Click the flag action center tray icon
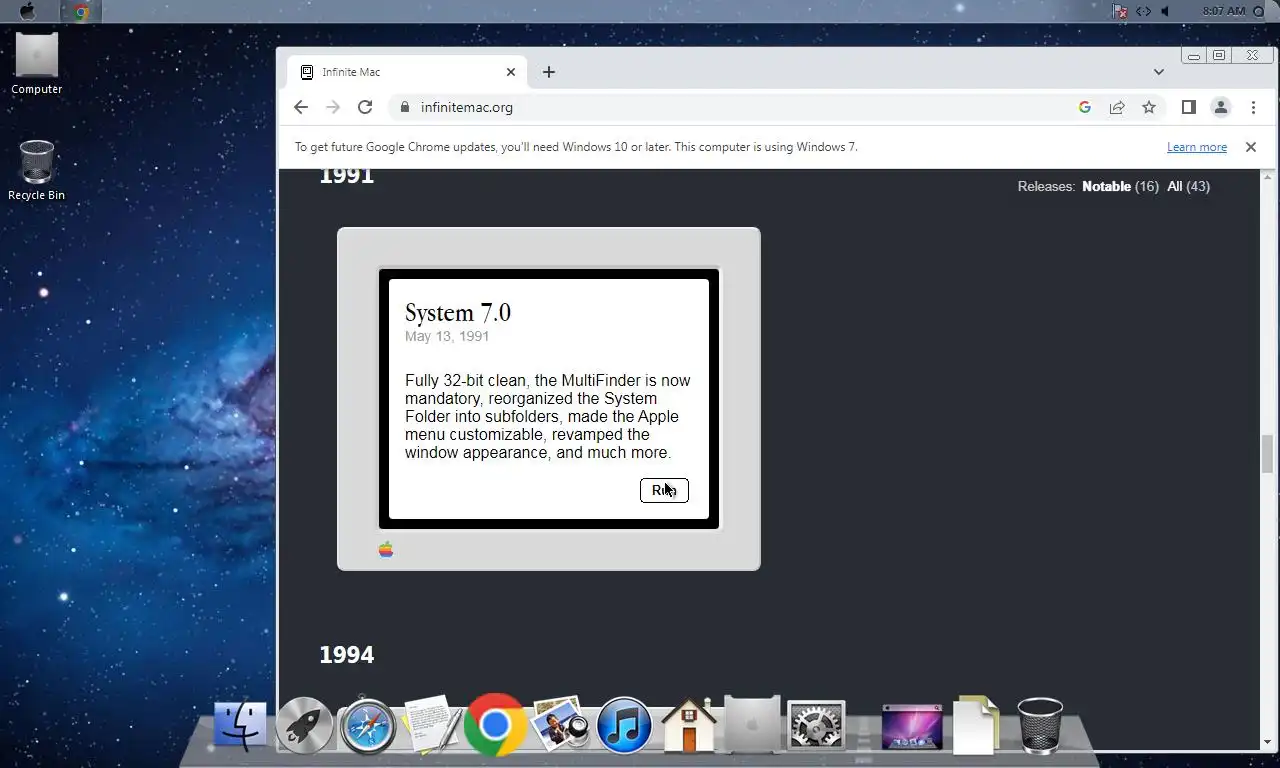Viewport: 1280px width, 768px height. [1121, 11]
